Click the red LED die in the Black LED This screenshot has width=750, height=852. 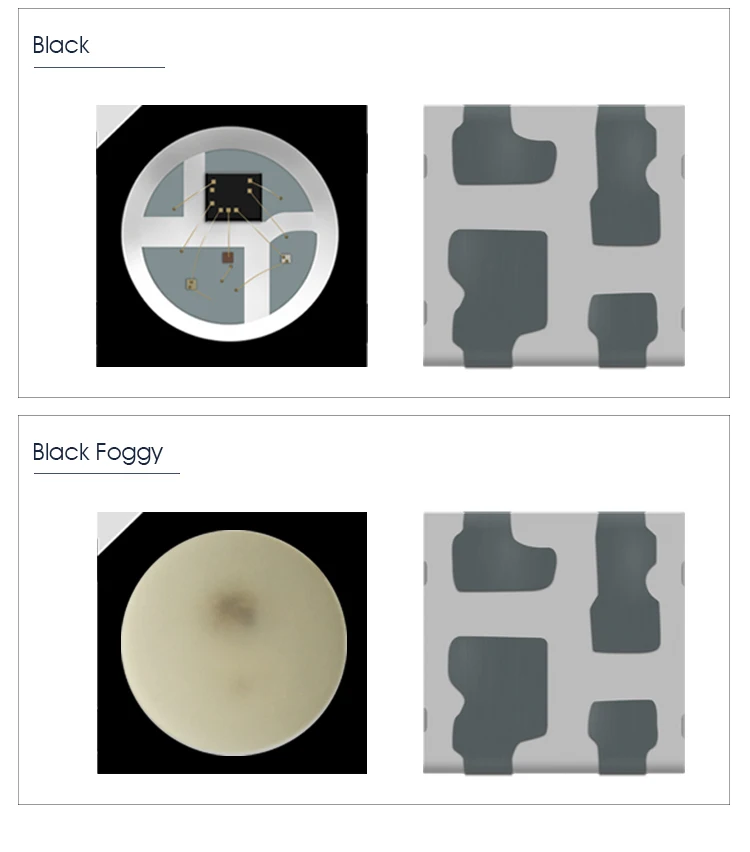coord(228,258)
